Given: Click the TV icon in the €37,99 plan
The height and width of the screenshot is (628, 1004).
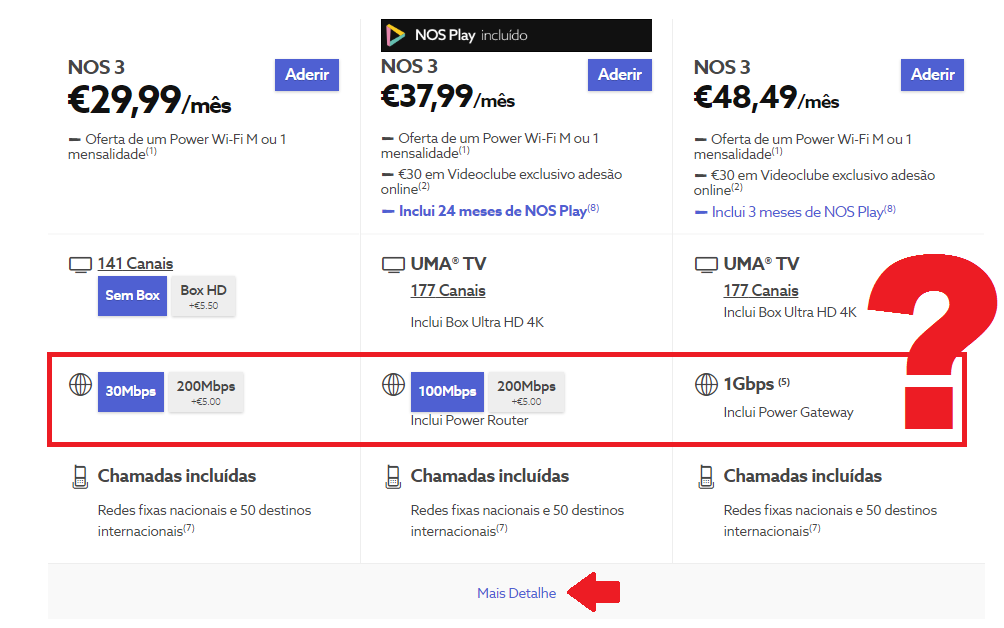Looking at the screenshot, I should point(392,265).
